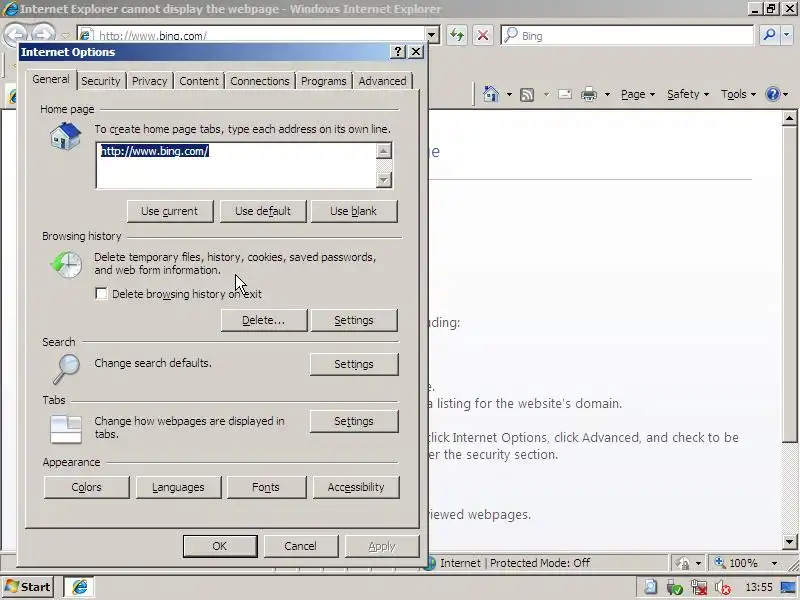Expand the Home button dropdown arrow
This screenshot has height=600, width=800.
tap(509, 94)
